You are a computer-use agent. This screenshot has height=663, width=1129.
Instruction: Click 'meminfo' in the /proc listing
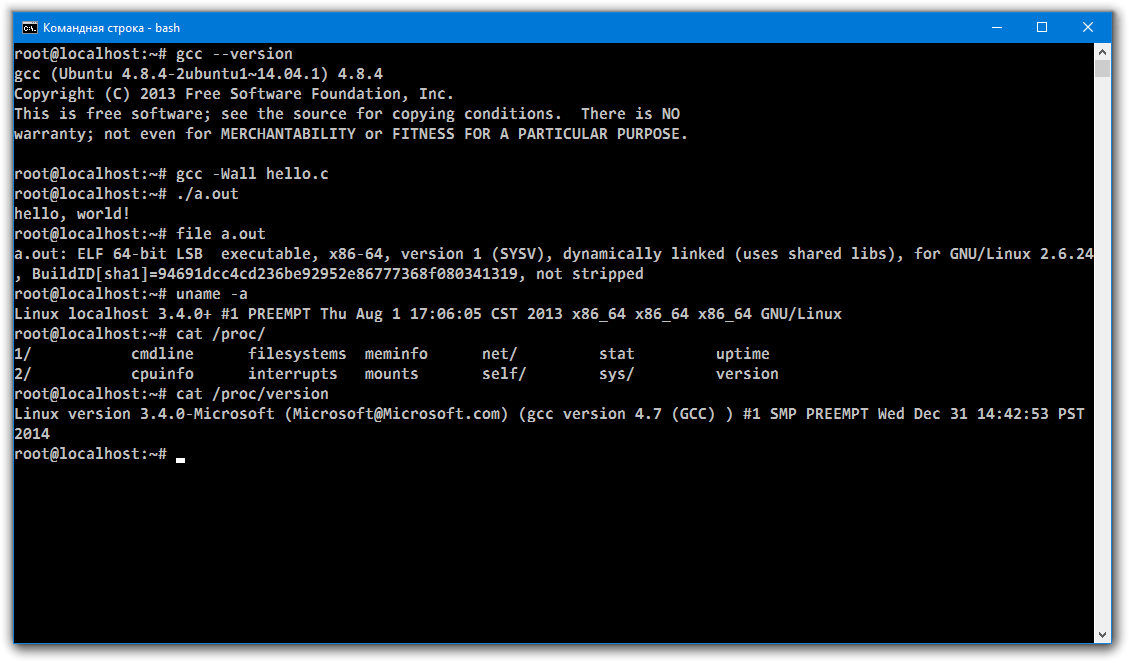396,354
